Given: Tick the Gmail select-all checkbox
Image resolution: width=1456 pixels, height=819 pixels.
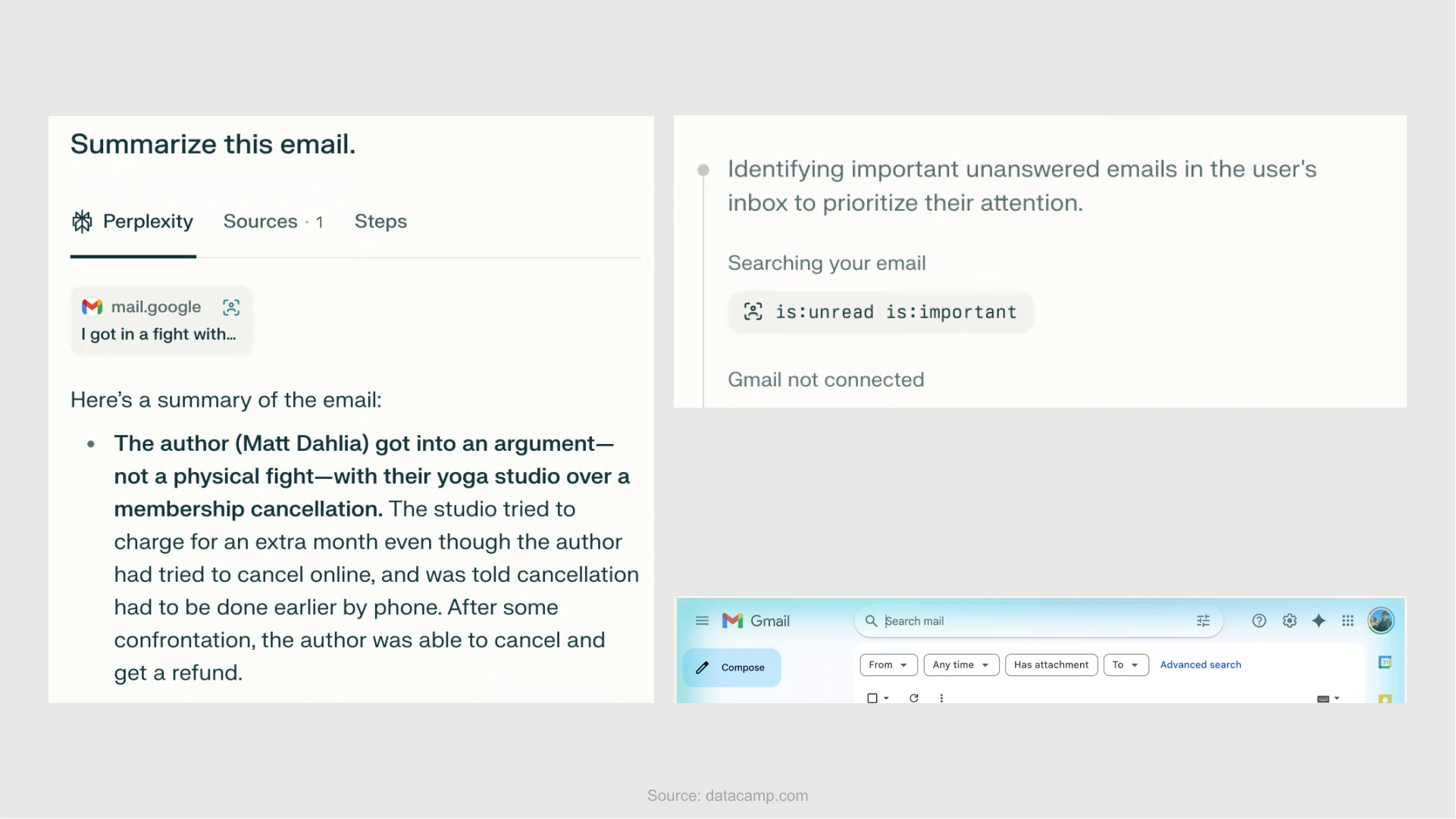Looking at the screenshot, I should pos(872,699).
